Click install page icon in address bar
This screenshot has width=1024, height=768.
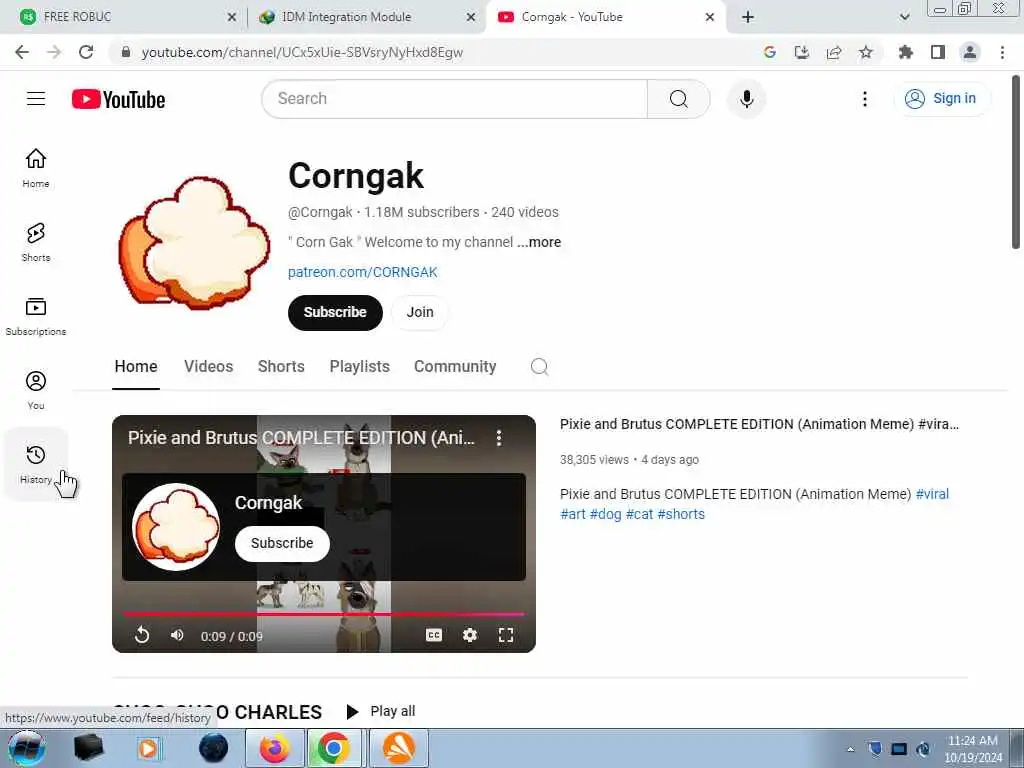tap(801, 52)
